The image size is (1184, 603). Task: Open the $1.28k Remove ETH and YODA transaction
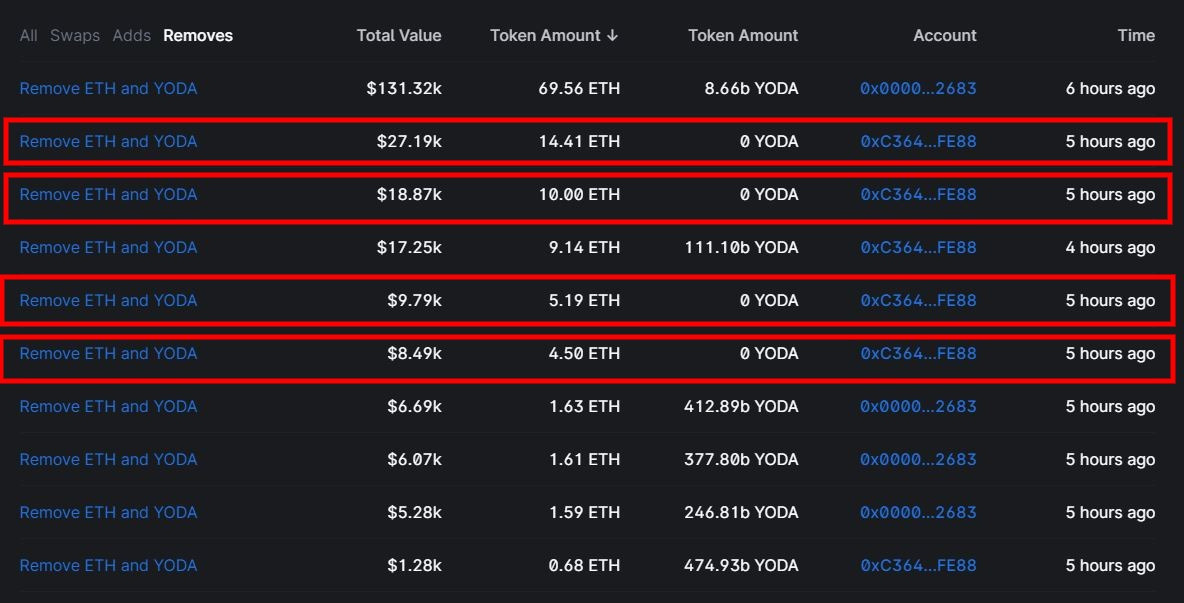pos(108,566)
